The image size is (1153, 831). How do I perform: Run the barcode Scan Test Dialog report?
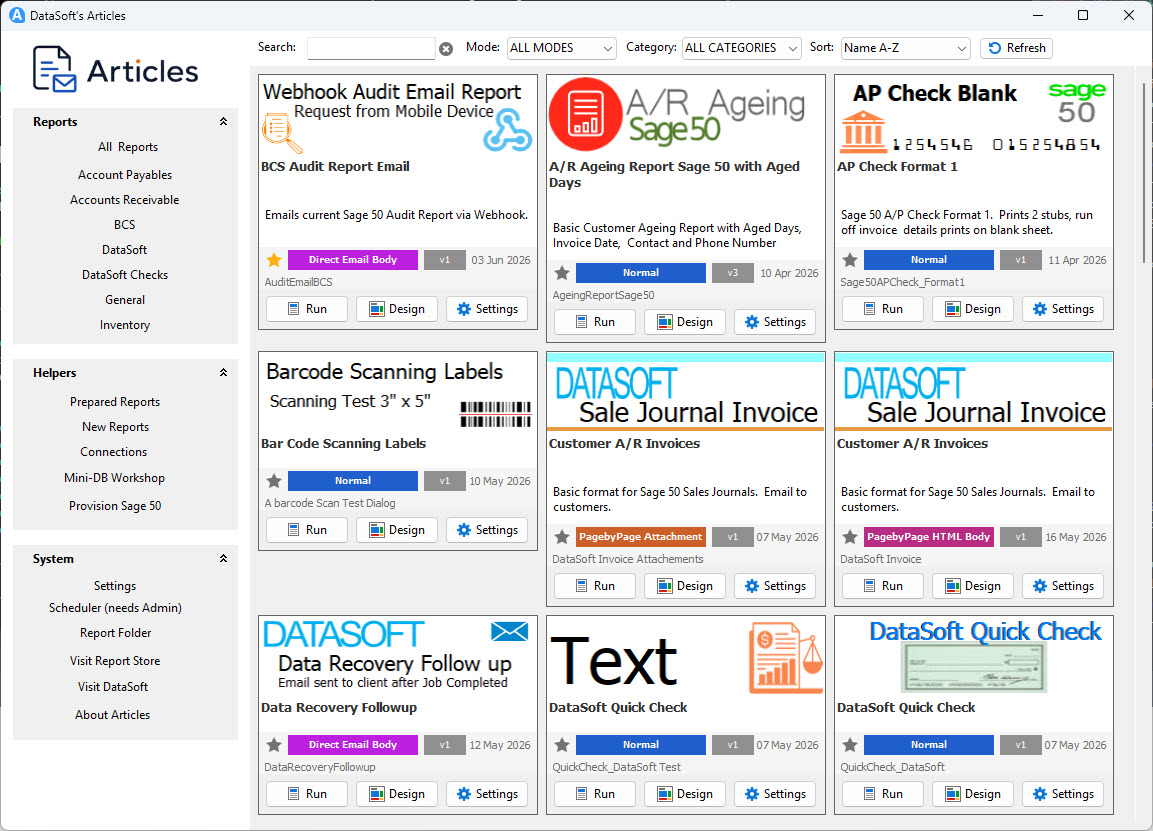click(x=307, y=530)
